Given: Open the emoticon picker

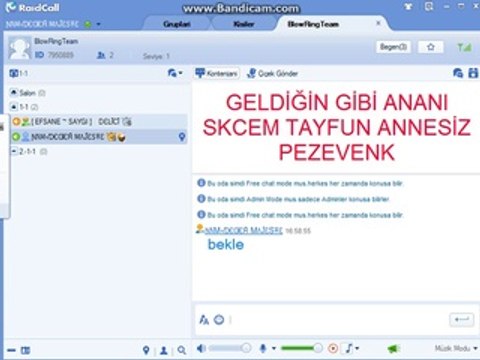Looking at the screenshot, I should 219,320.
